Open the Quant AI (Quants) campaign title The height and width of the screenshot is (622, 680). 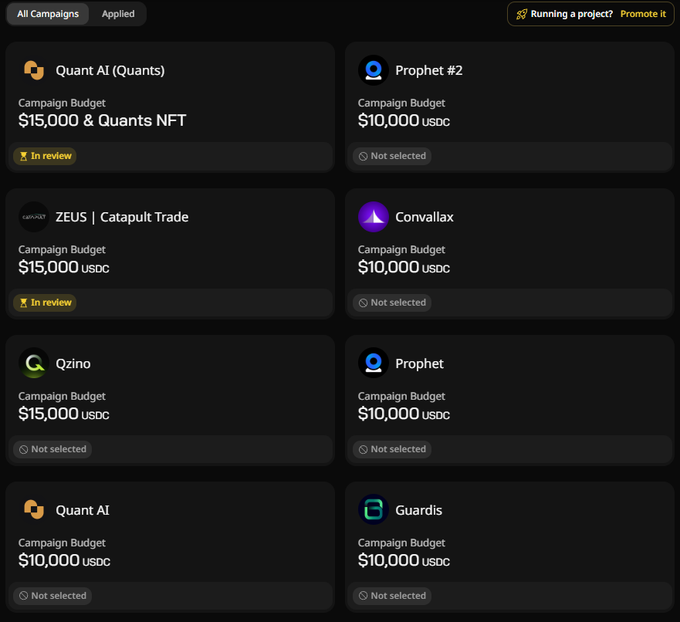tap(110, 70)
